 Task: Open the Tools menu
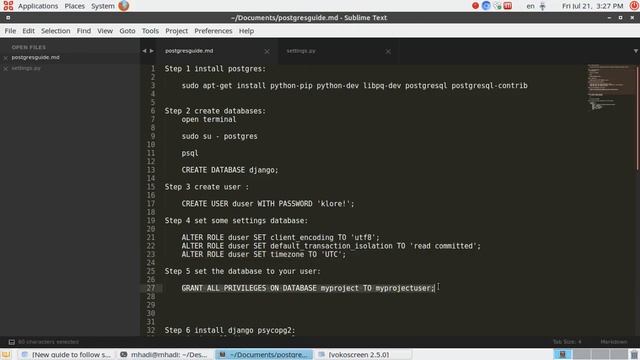pos(150,31)
